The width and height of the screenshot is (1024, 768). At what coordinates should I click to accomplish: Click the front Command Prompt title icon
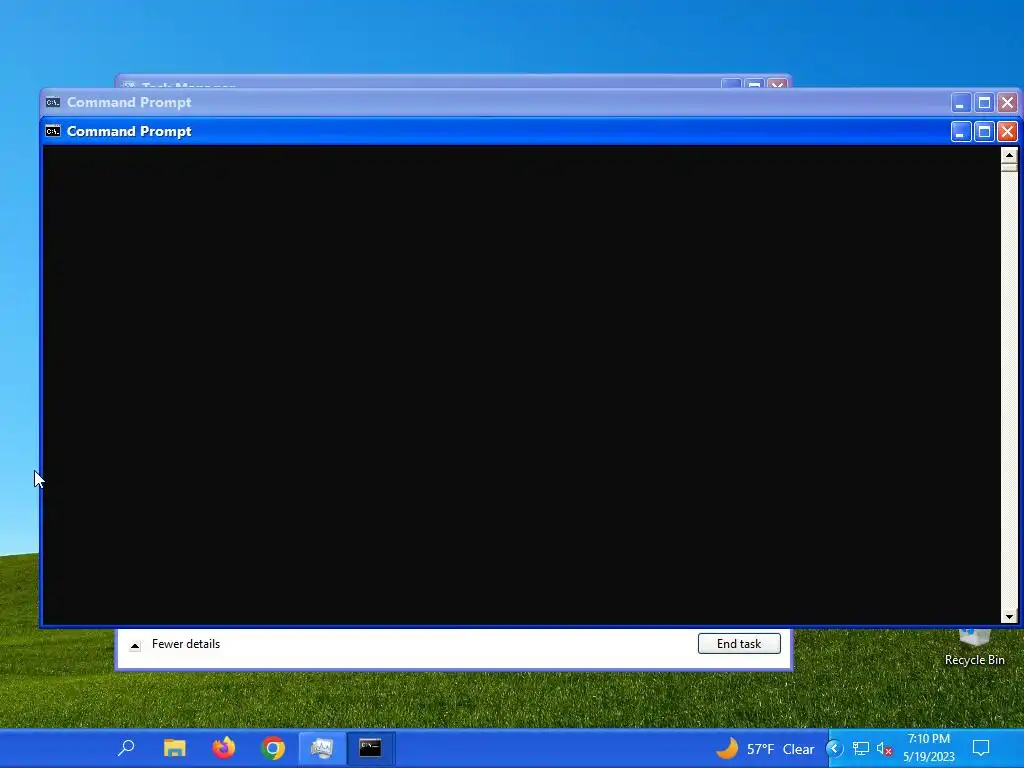53,131
